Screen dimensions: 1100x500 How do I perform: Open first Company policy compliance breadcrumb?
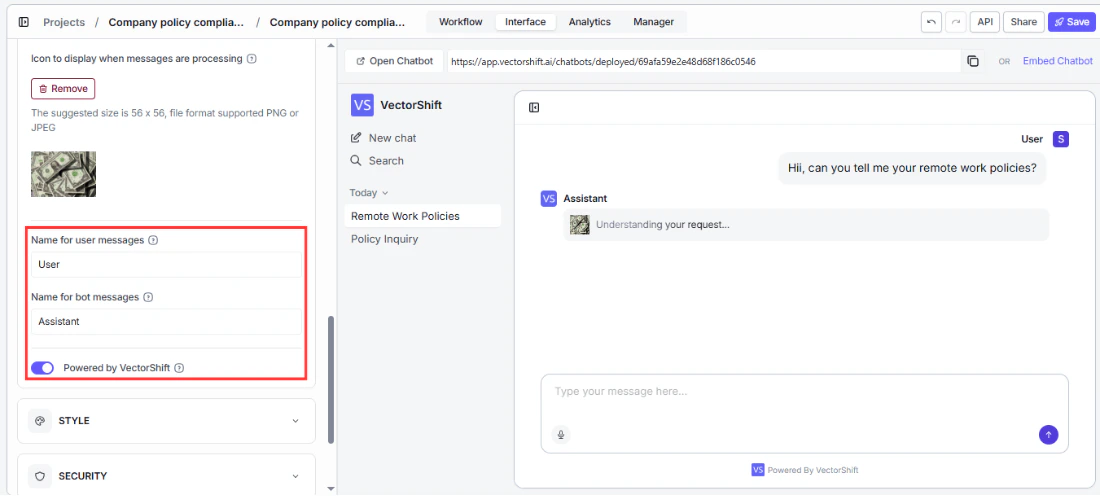[176, 22]
